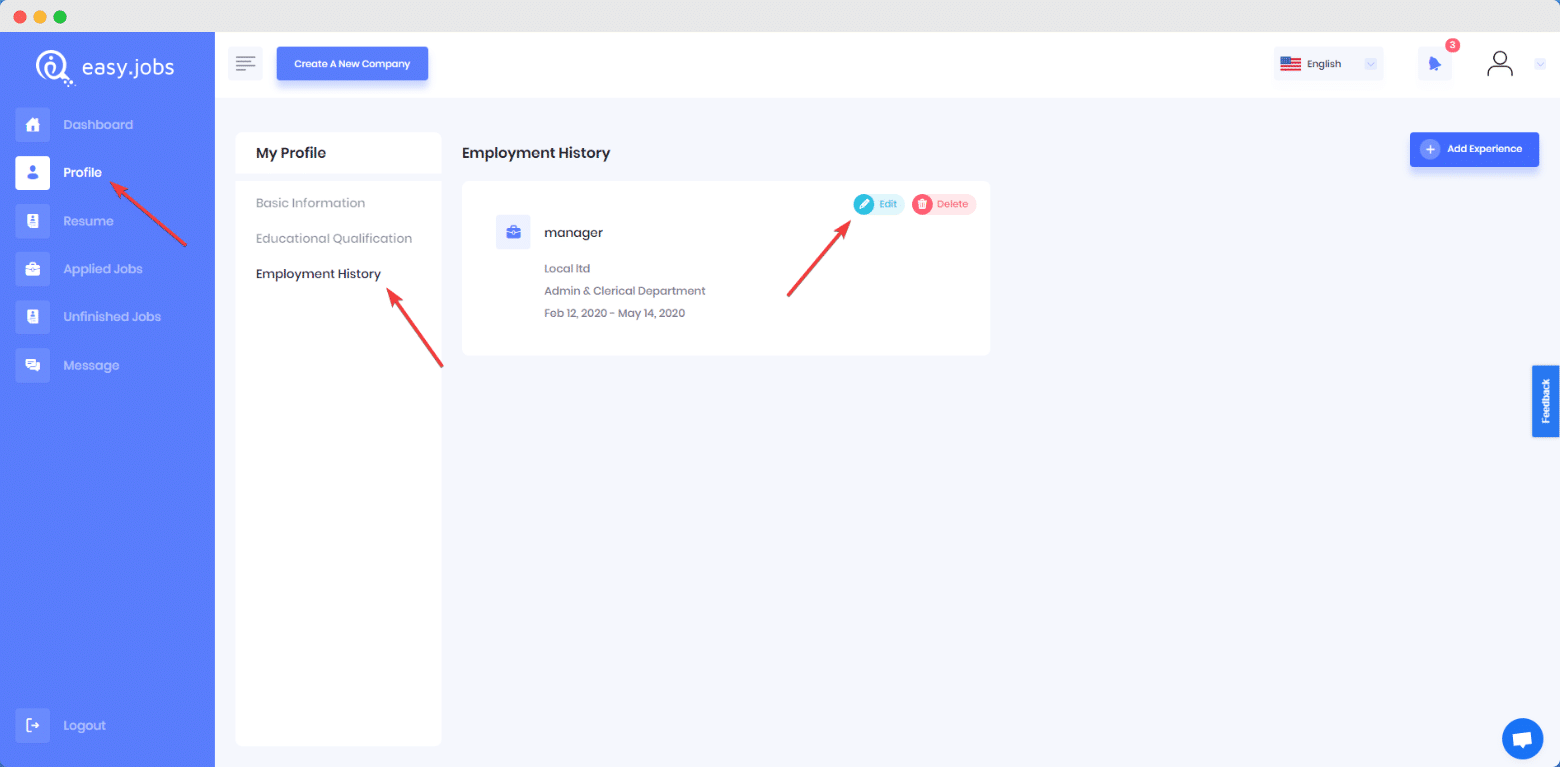The width and height of the screenshot is (1560, 767).
Task: Click the Message chat icon
Action: point(33,365)
